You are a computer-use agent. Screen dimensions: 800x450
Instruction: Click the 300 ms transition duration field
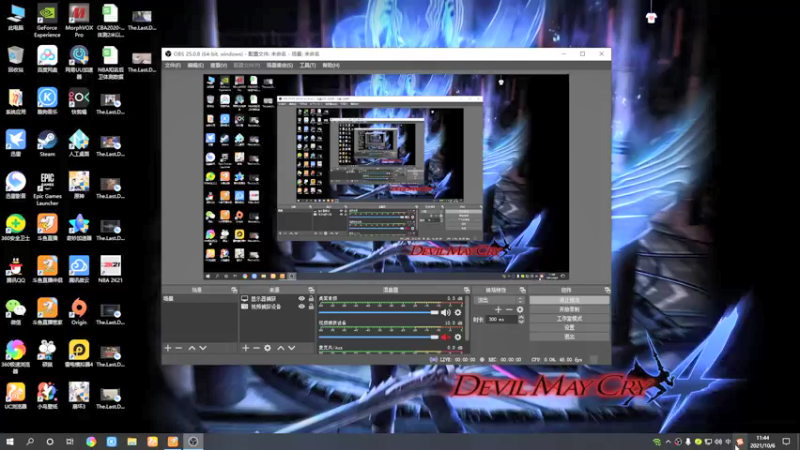[502, 319]
